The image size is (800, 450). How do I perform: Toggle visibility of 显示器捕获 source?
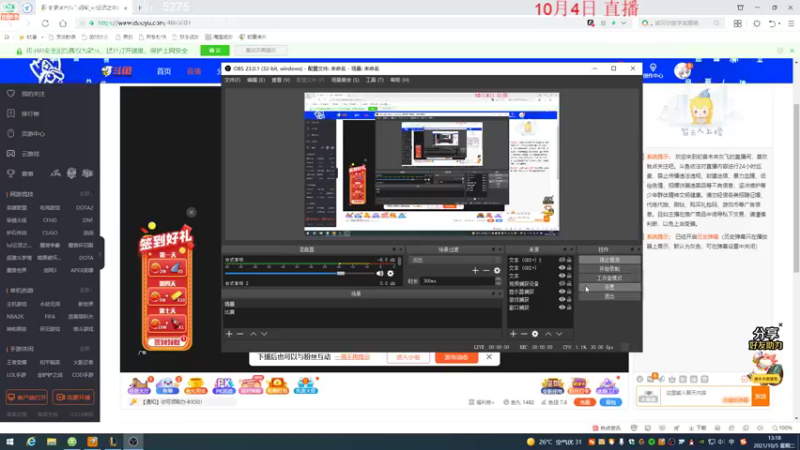coord(562,291)
